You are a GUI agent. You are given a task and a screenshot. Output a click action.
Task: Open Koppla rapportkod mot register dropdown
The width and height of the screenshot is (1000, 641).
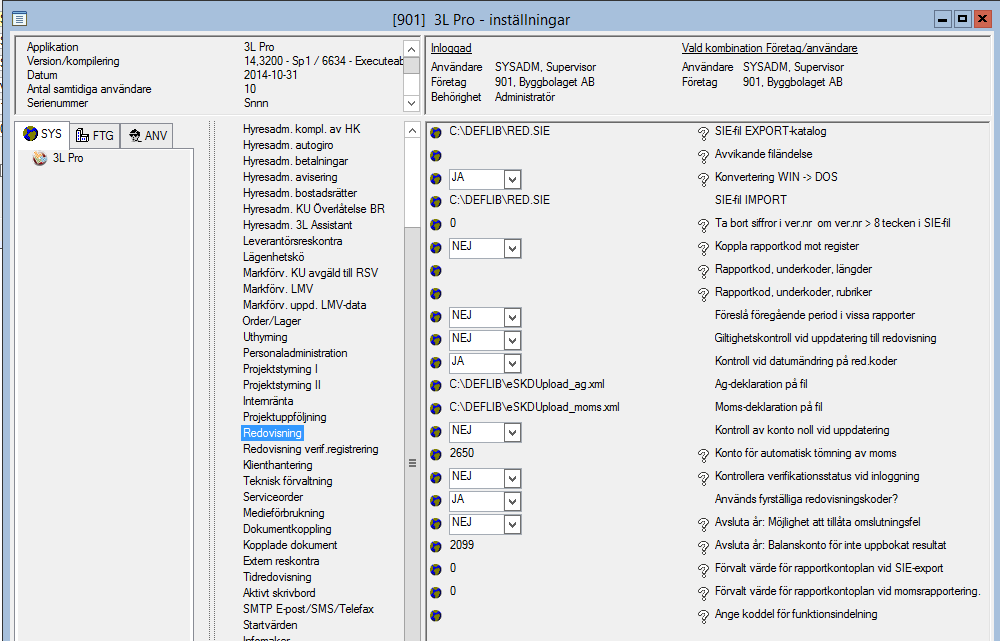tap(512, 248)
